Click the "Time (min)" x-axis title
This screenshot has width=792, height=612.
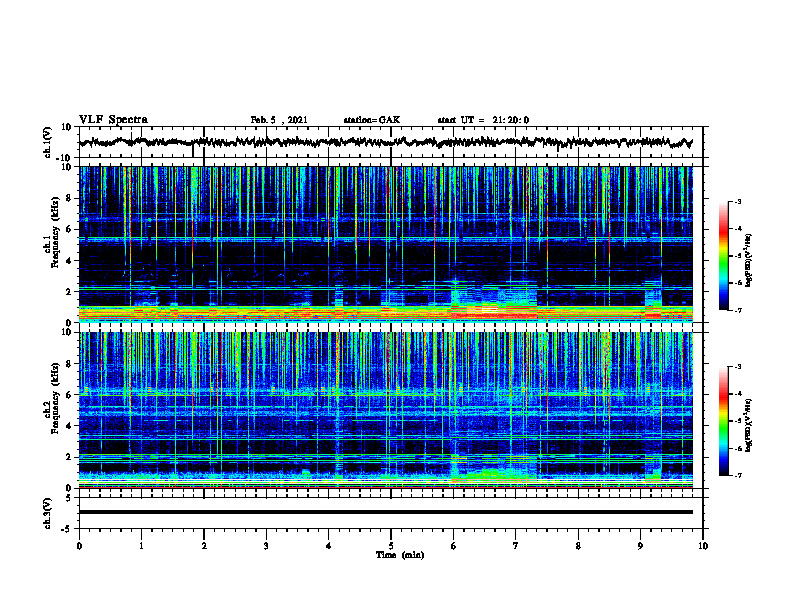click(x=400, y=555)
